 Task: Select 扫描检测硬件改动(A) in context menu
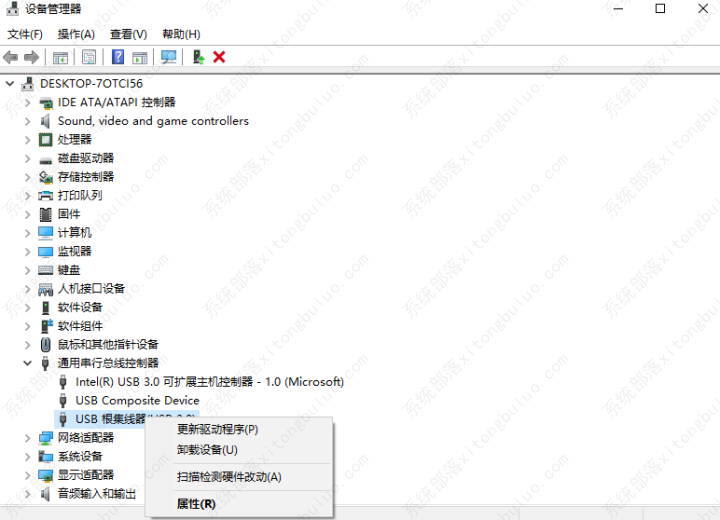click(229, 477)
